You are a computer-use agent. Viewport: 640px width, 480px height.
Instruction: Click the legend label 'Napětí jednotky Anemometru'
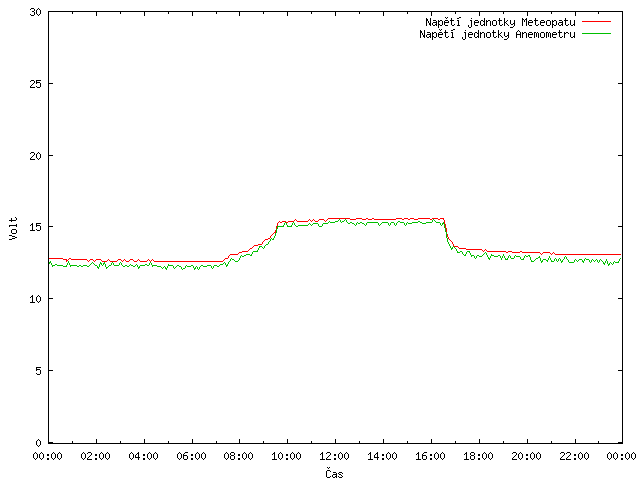(x=497, y=34)
